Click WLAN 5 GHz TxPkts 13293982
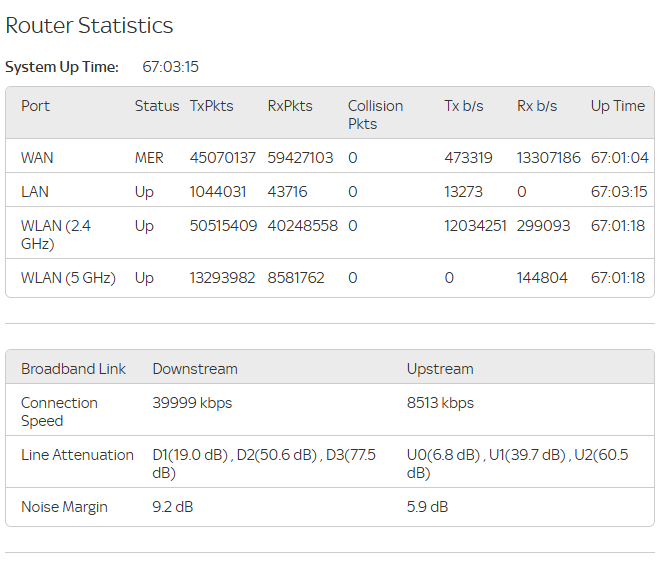This screenshot has width=666, height=564. (x=223, y=278)
